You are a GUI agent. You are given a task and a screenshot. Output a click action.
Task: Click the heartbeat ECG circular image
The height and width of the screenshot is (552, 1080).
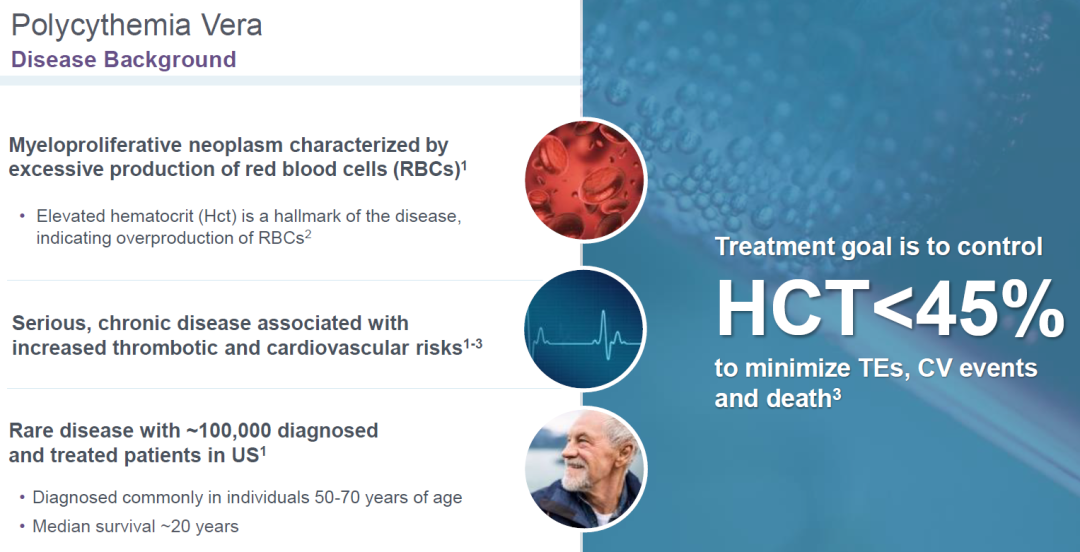[x=585, y=329]
